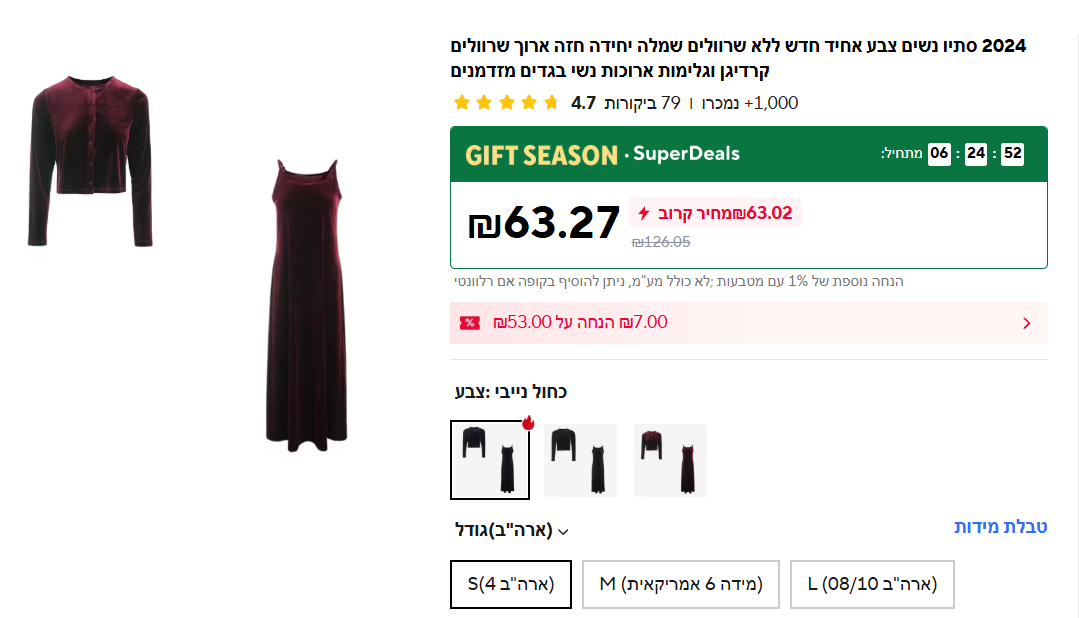Viewport: 1079px width, 618px height.
Task: Click the lightning bolt icon in the upcoming price badge
Action: click(644, 213)
